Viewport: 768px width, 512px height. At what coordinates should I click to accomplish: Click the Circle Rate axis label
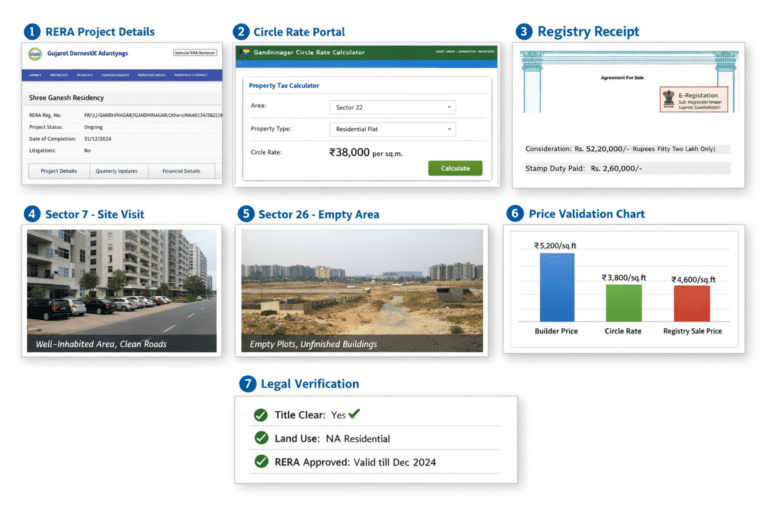pyautogui.click(x=623, y=331)
